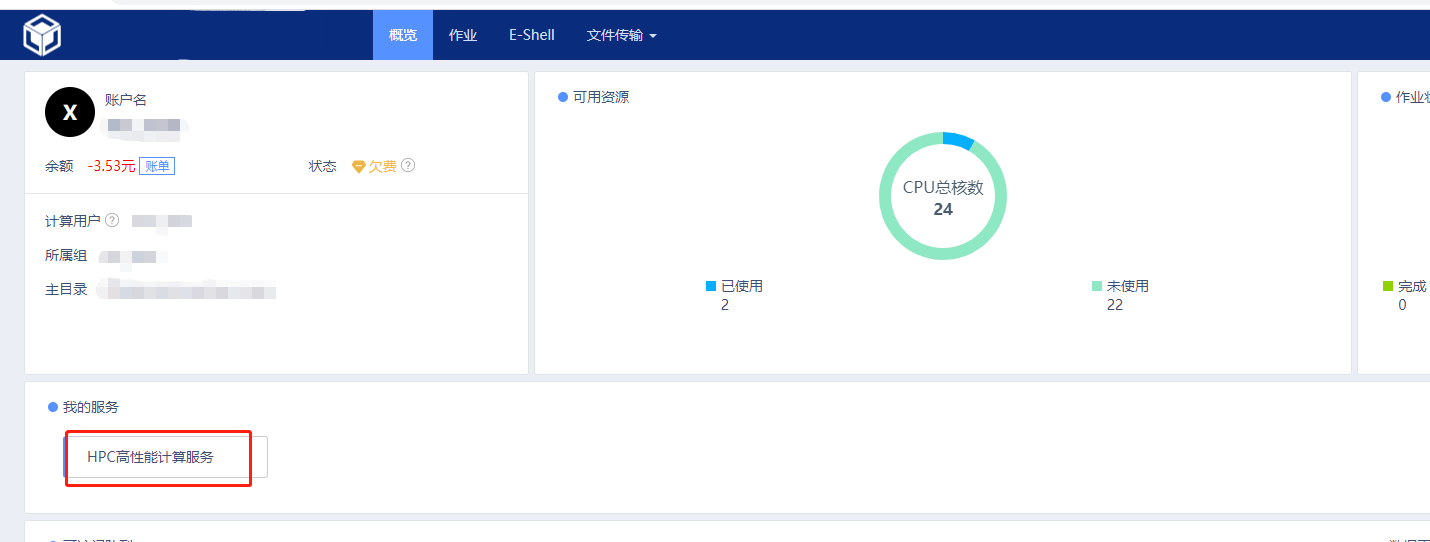The width and height of the screenshot is (1430, 542).
Task: Click the blue dot beside 可用资源
Action: [563, 98]
